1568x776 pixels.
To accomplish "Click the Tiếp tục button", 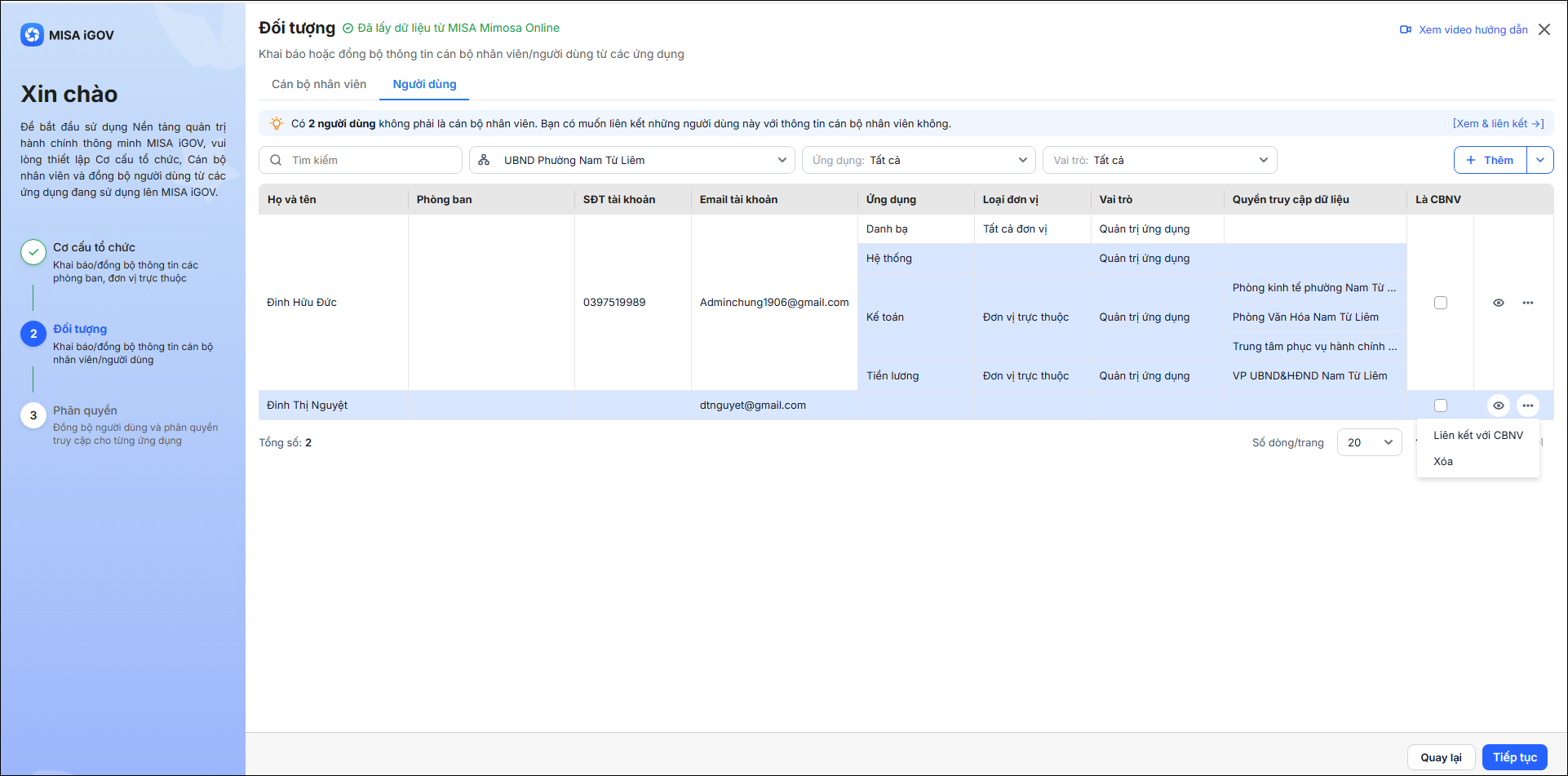I will pyautogui.click(x=1515, y=757).
